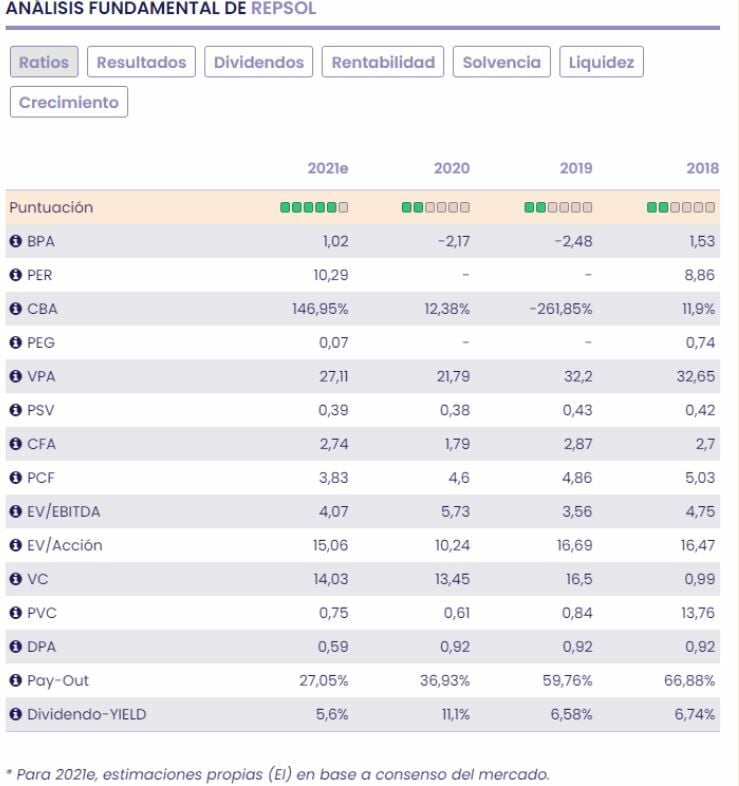Switch to Liquidez tab
Screen dimensions: 739x786
601,62
